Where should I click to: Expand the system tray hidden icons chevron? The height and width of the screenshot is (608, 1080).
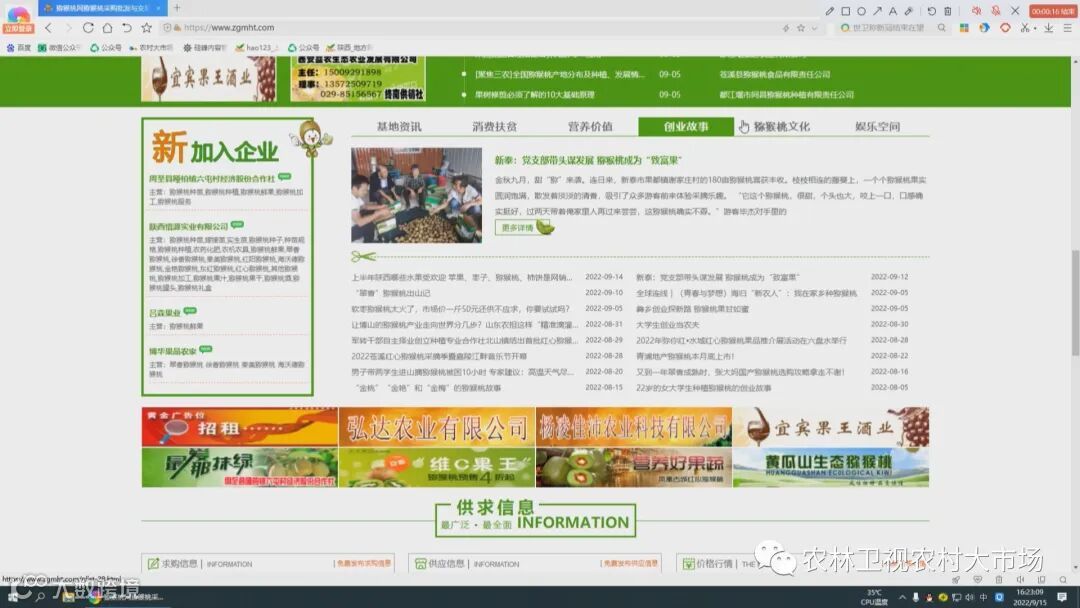(902, 597)
